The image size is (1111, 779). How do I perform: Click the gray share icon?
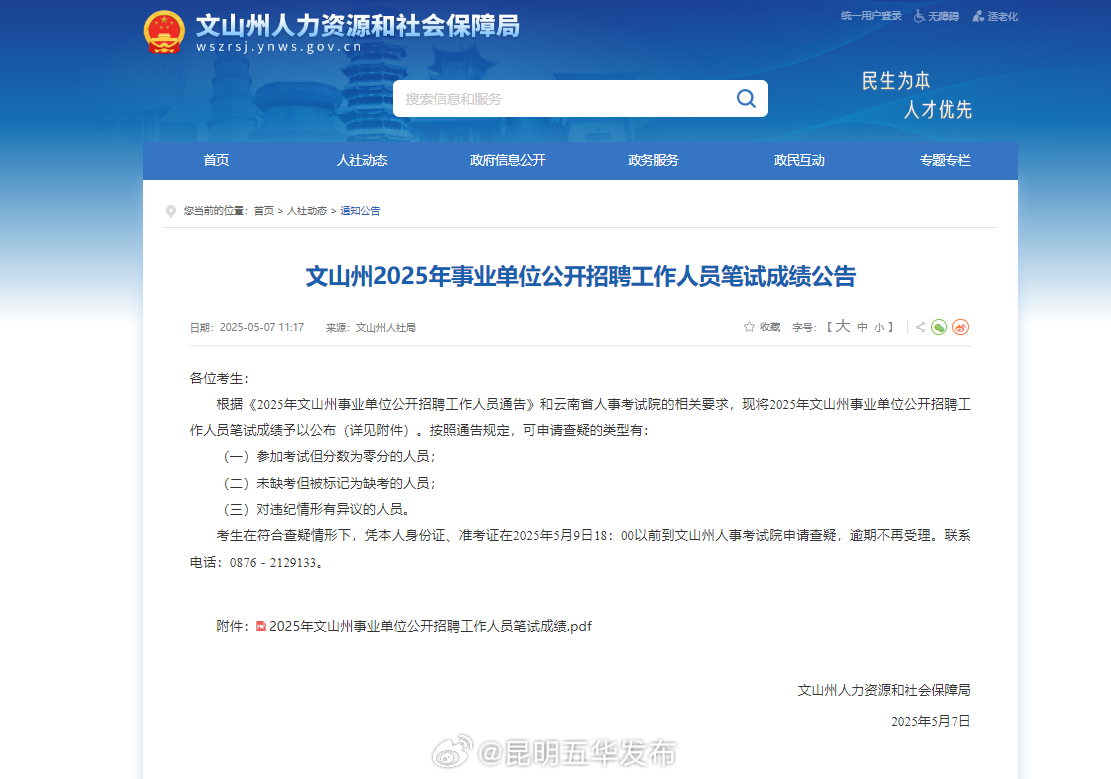pos(920,327)
